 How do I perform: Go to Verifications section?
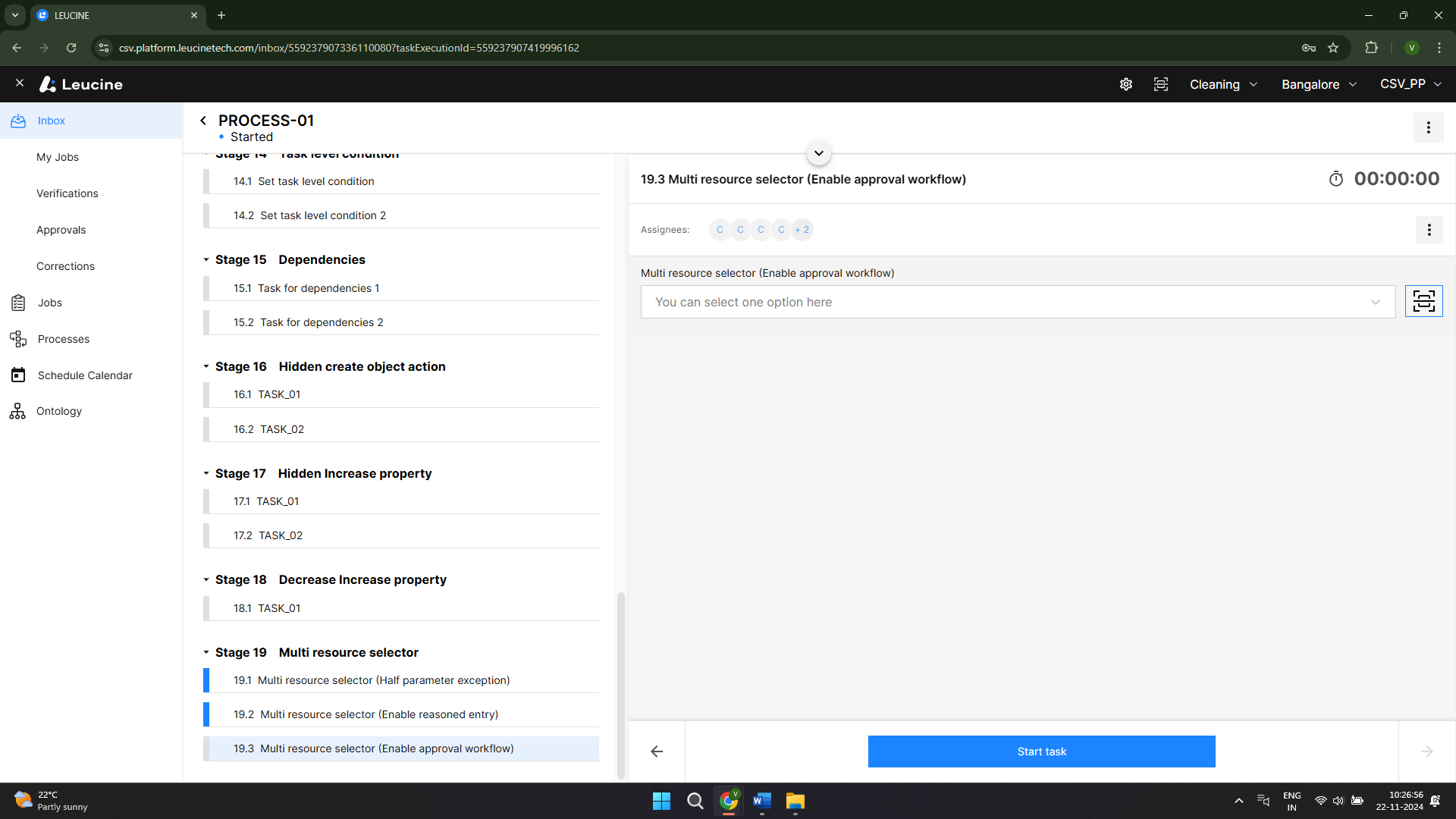point(67,193)
